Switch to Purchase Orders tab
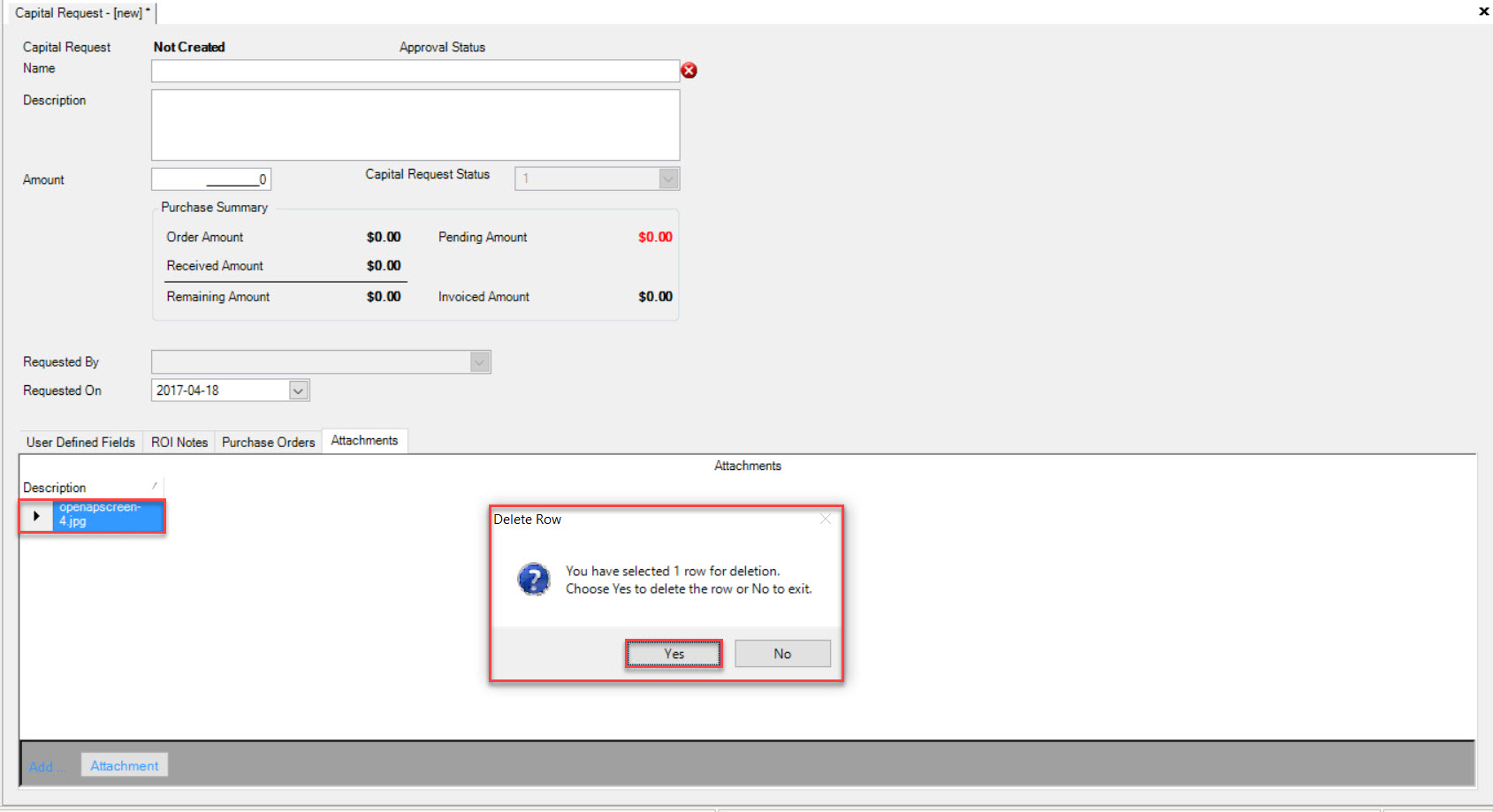The image size is (1493, 812). (x=269, y=442)
